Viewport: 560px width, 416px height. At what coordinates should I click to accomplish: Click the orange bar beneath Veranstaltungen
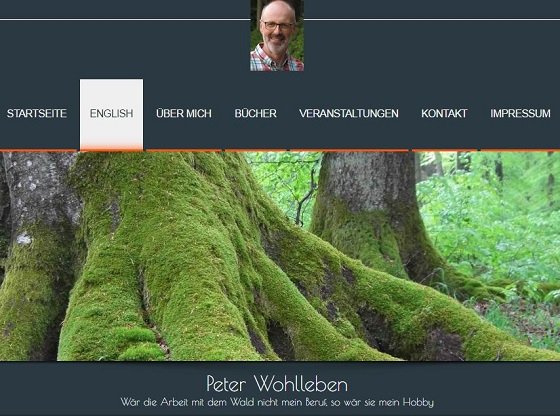[x=349, y=150]
